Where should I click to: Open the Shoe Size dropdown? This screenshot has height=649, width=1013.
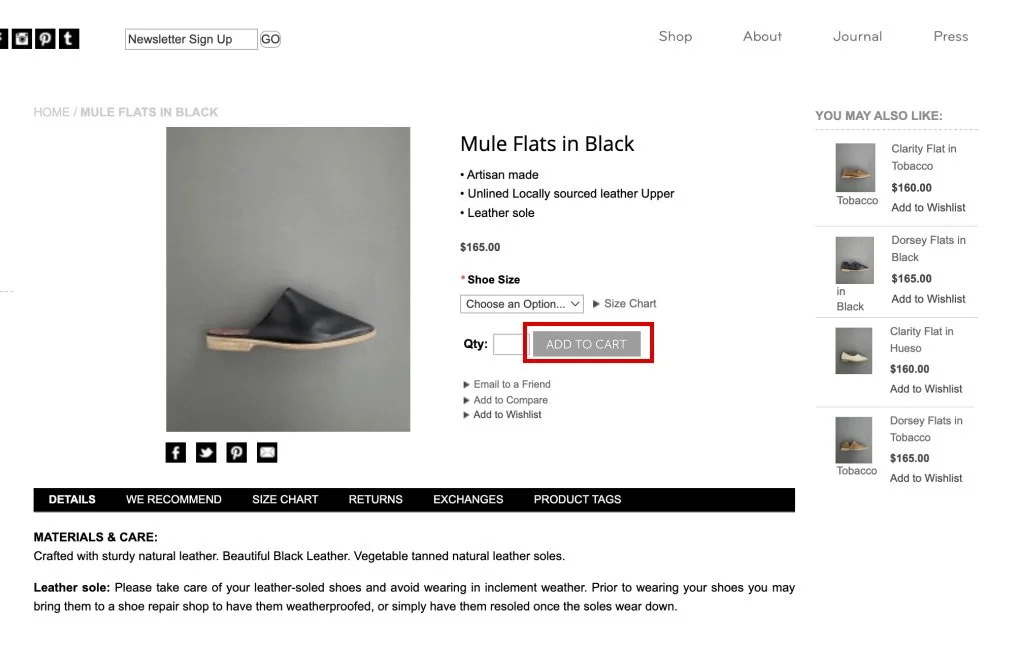522,304
